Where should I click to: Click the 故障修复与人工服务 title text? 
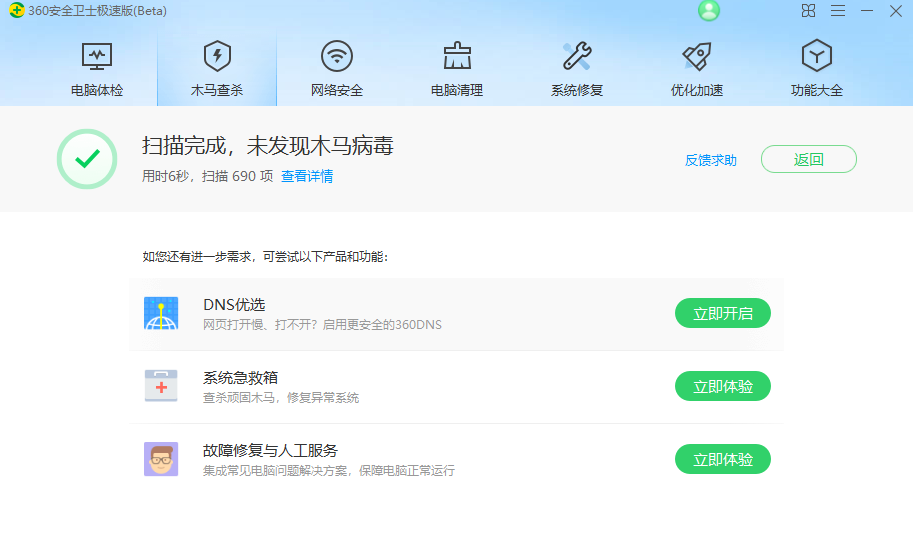pyautogui.click(x=270, y=450)
